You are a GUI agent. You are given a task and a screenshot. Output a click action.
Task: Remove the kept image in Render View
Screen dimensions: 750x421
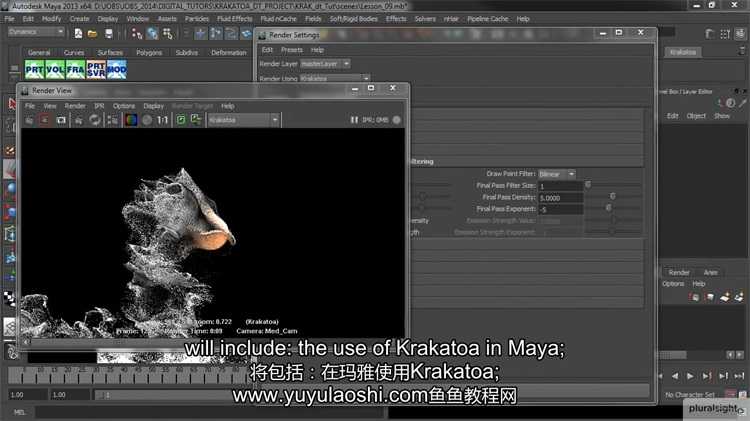click(196, 120)
